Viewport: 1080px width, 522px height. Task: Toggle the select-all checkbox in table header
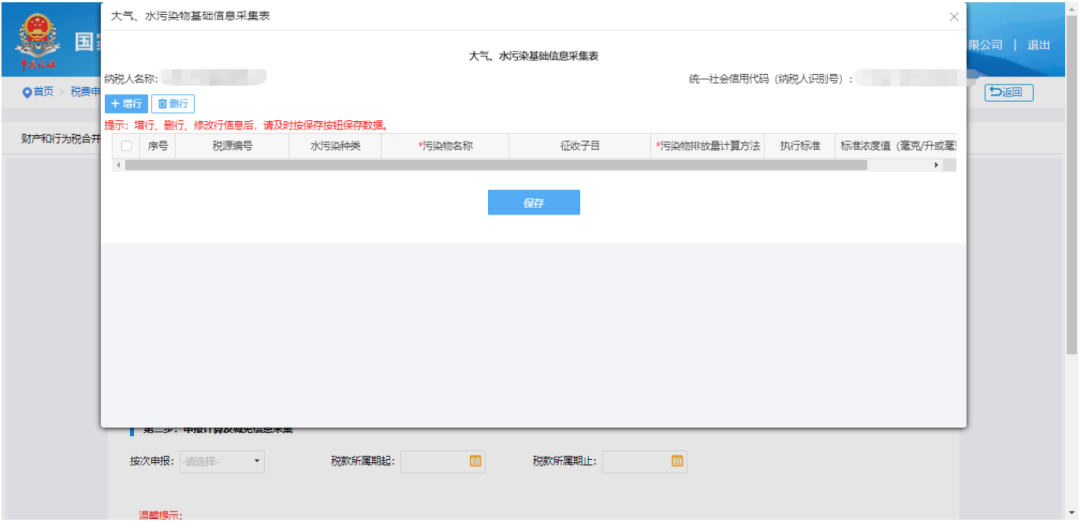click(126, 146)
